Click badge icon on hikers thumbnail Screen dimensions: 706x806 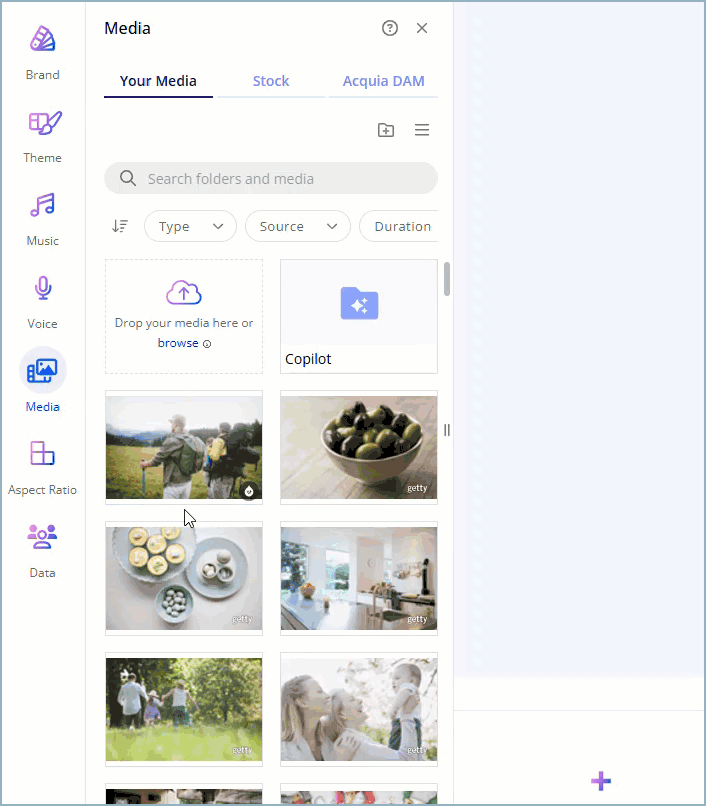coord(249,491)
